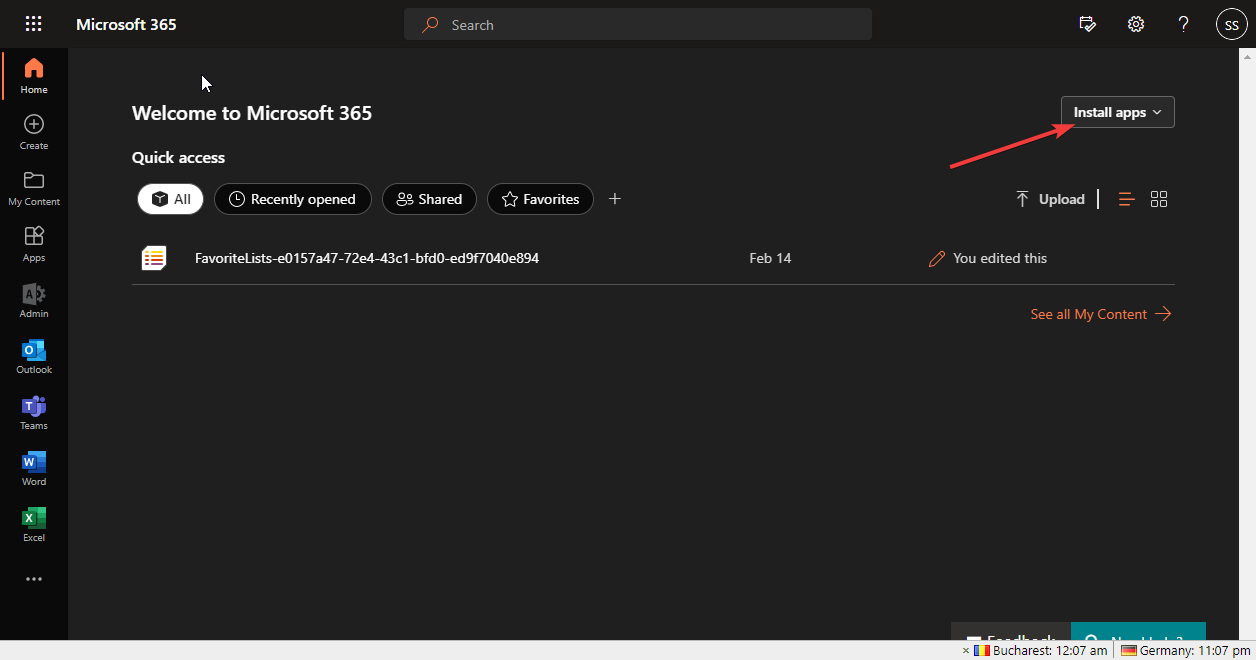
Task: Click the Upload button
Action: (1050, 199)
